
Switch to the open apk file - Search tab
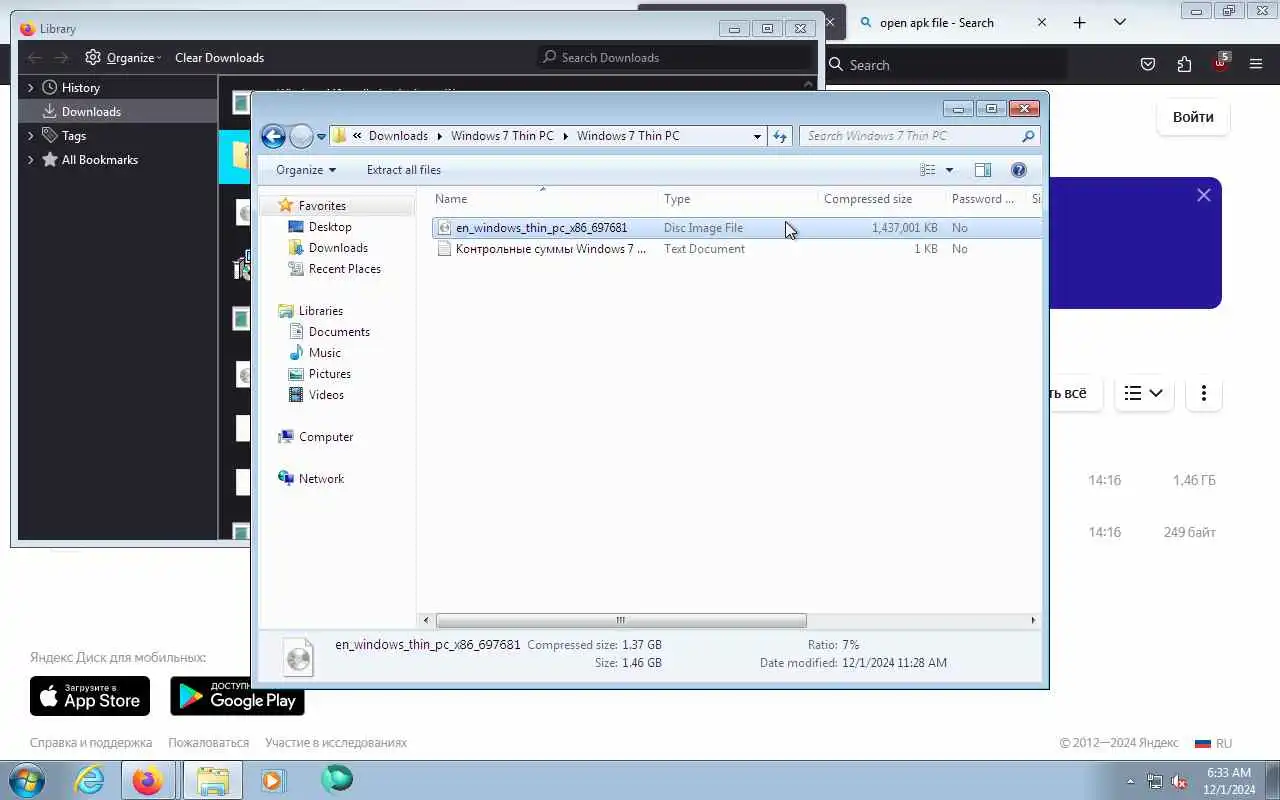[x=936, y=23]
